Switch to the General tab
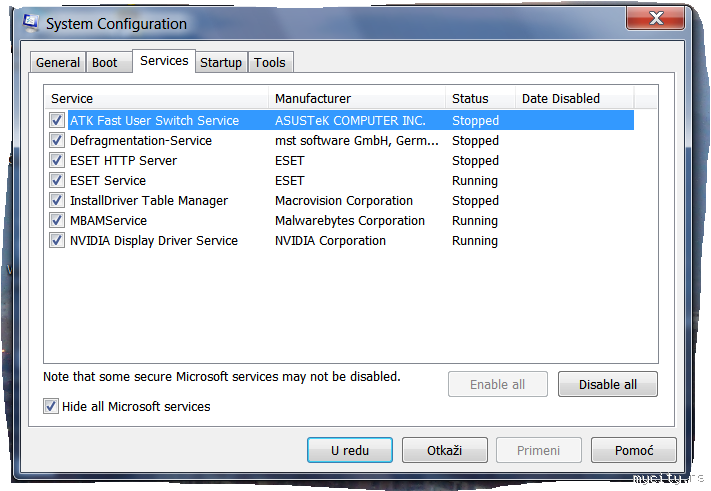This screenshot has height=491, width=711. [x=58, y=62]
